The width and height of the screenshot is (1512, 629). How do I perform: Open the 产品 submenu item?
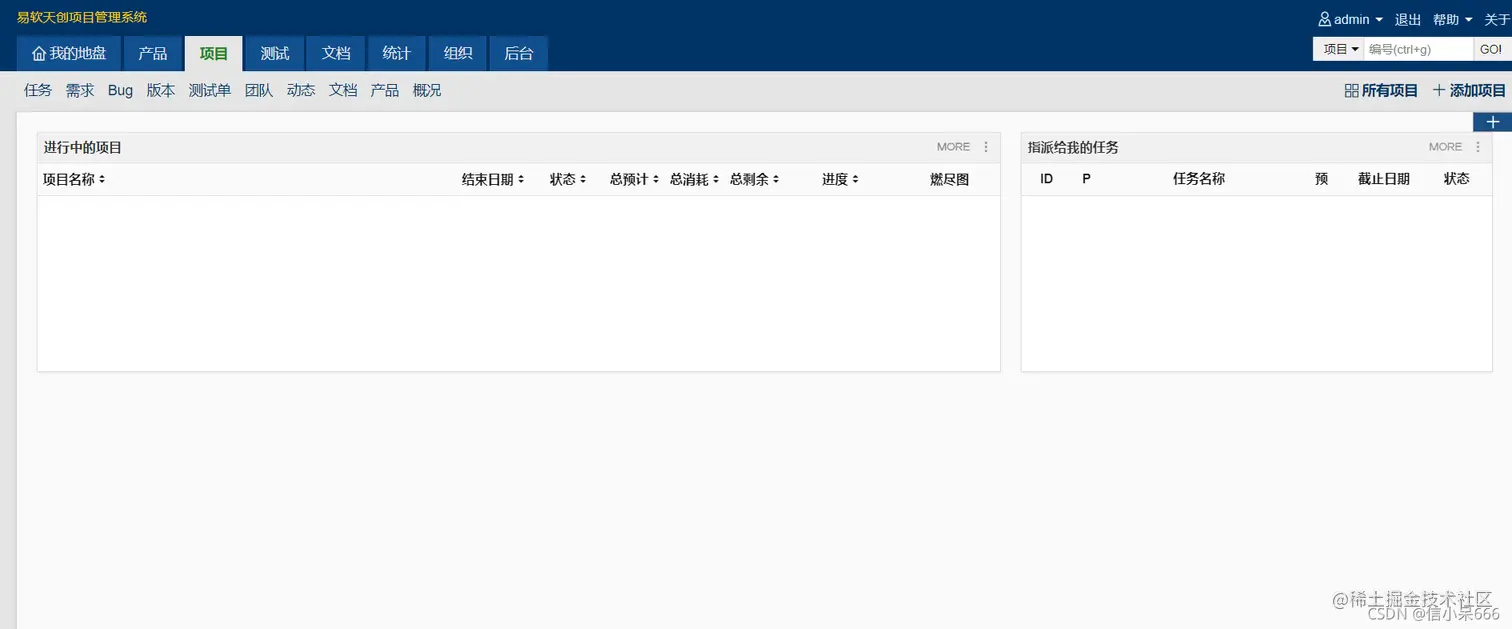click(x=385, y=90)
